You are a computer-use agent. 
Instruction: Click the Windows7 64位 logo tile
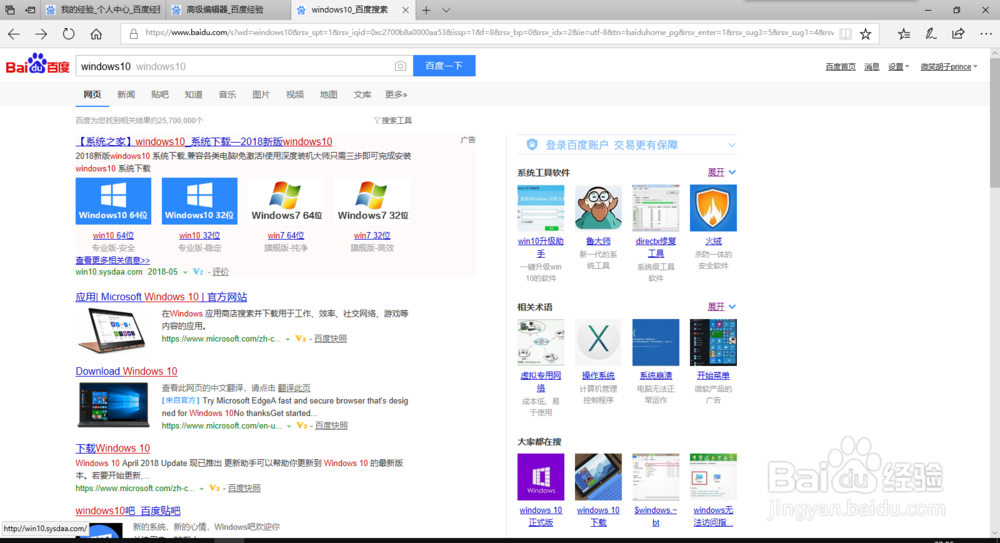[286, 201]
